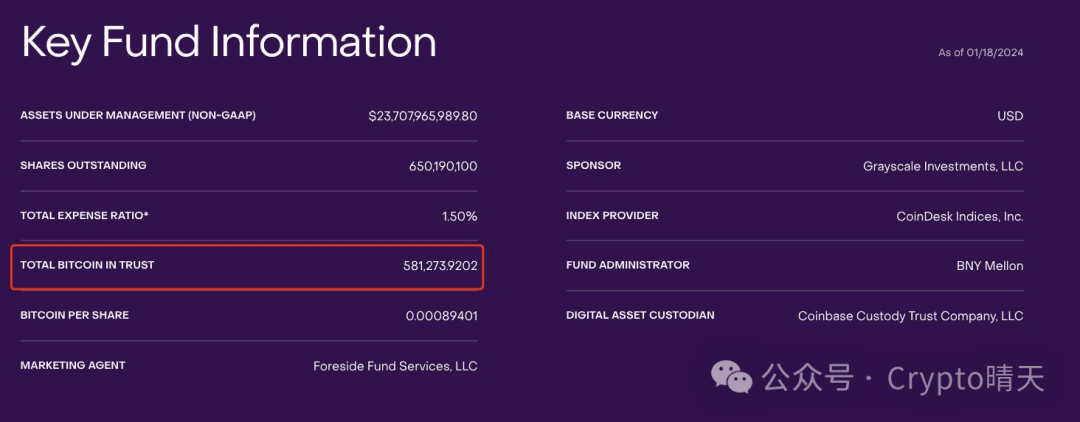Click the $23,707,965,989.80 AUM value
The image size is (1080, 422).
pos(422,116)
